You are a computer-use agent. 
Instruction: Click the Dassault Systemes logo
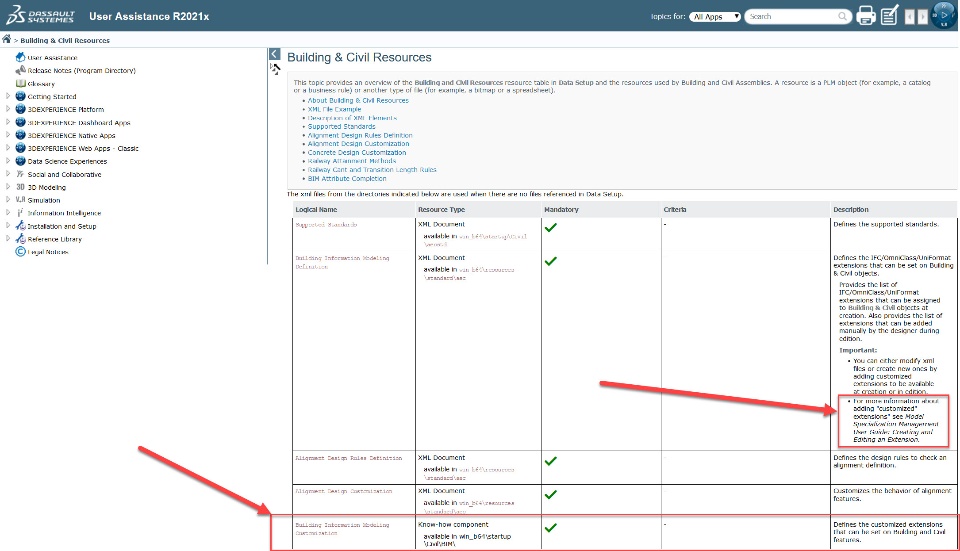click(x=40, y=16)
